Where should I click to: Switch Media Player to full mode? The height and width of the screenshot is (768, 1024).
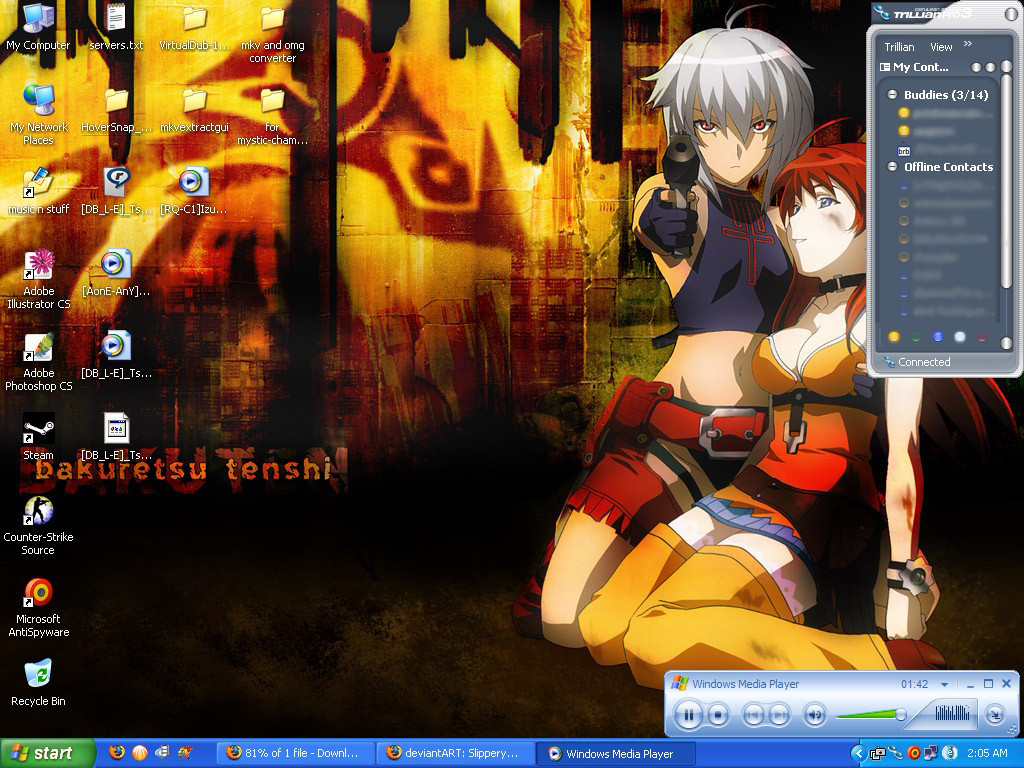994,715
